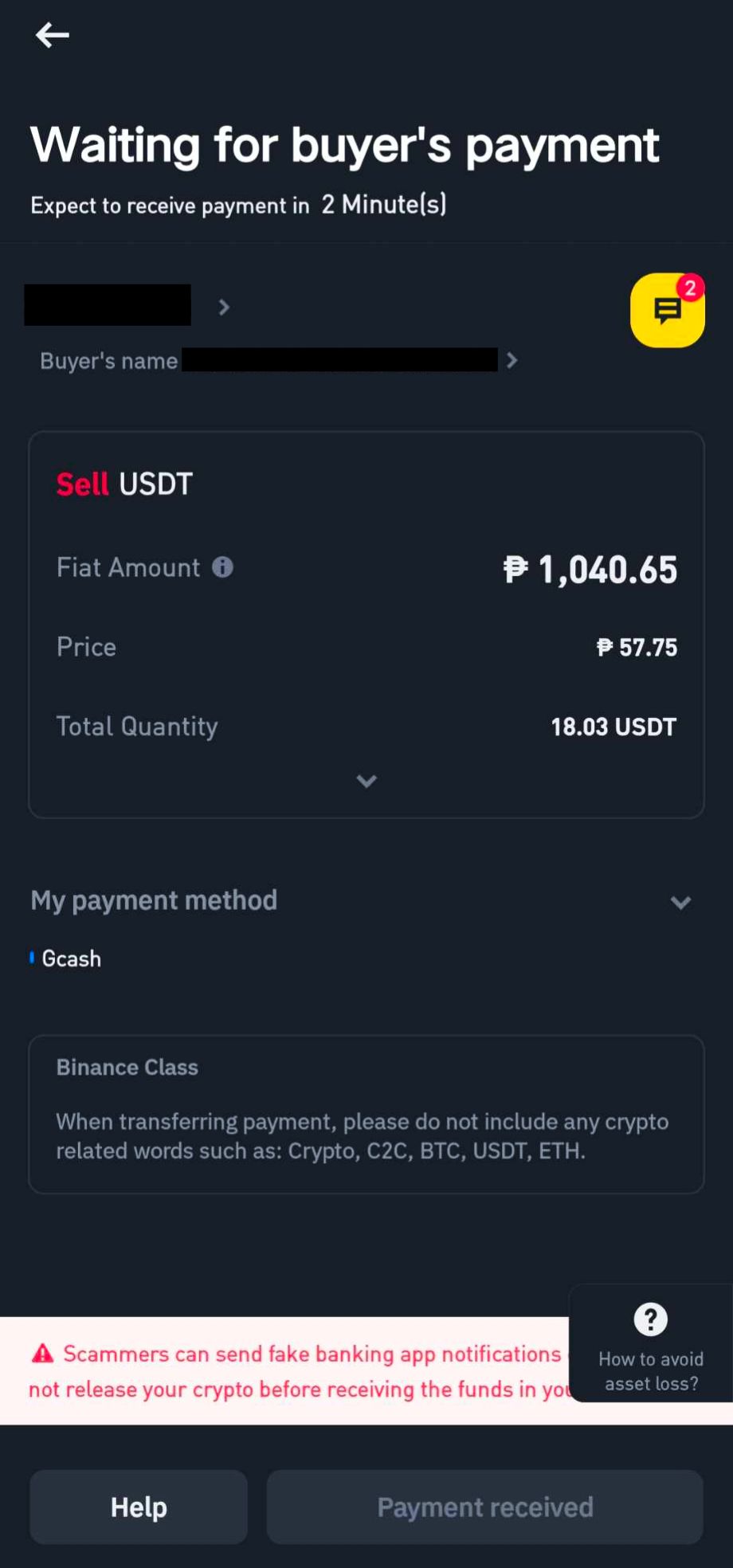Viewport: 733px width, 1568px height.
Task: Tap the Sell USDT heading
Action: pyautogui.click(x=124, y=484)
